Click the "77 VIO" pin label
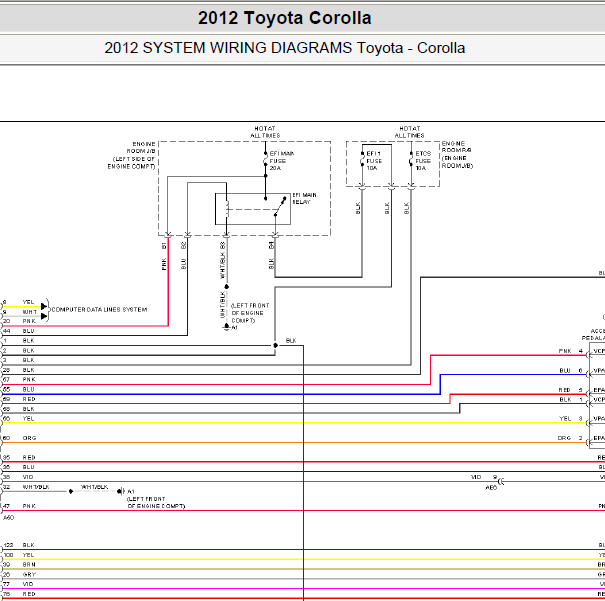605x601 pixels. 19,584
